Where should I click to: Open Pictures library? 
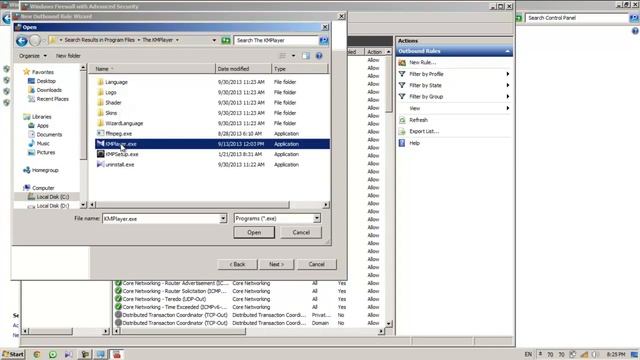tap(45, 152)
